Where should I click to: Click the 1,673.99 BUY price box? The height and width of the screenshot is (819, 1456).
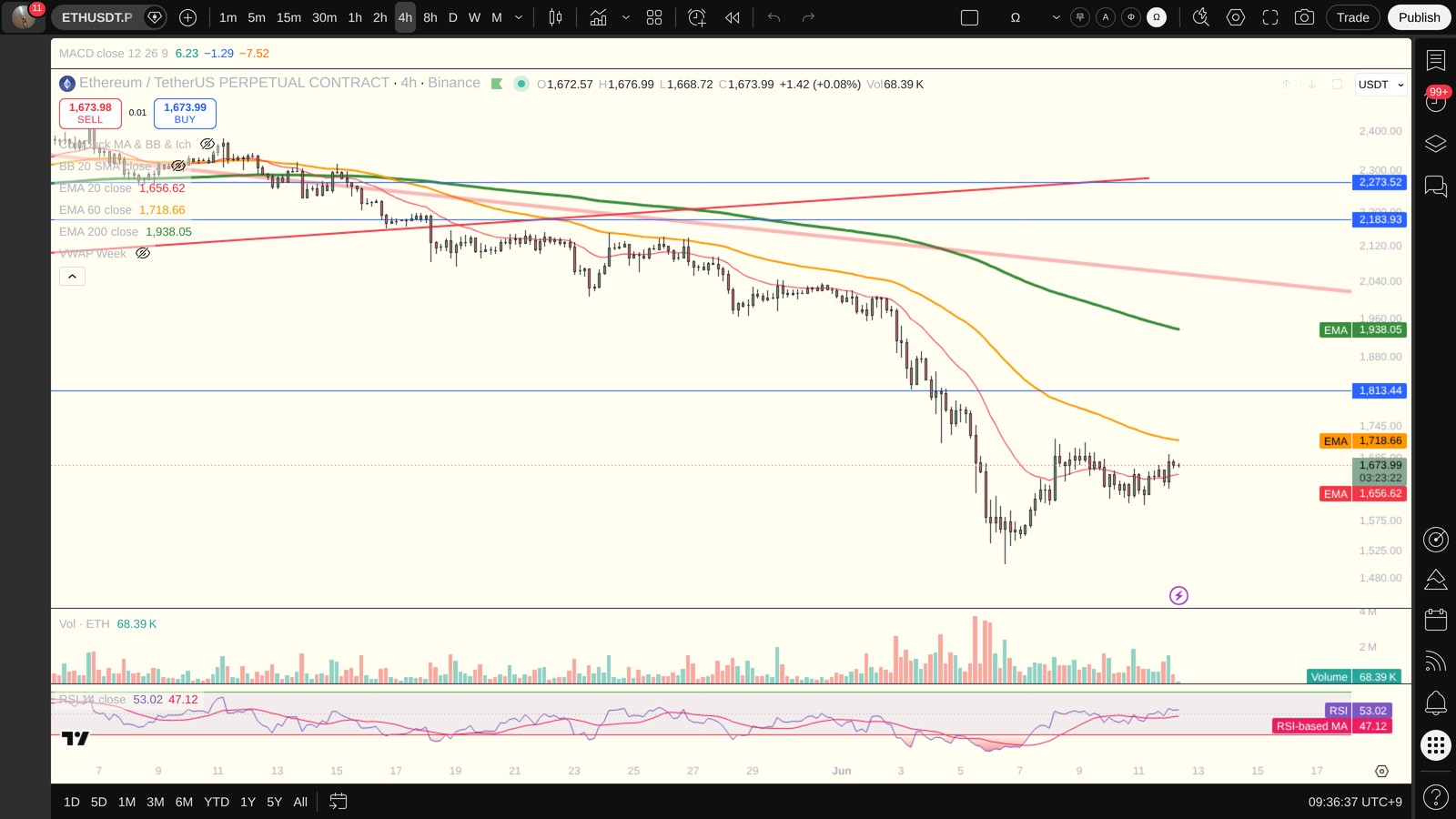click(185, 113)
